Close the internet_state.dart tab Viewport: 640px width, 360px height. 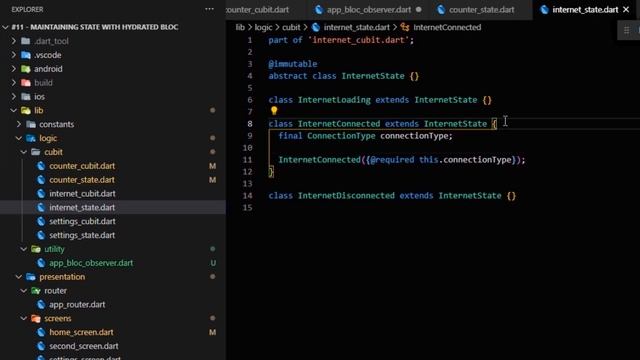(x=626, y=9)
